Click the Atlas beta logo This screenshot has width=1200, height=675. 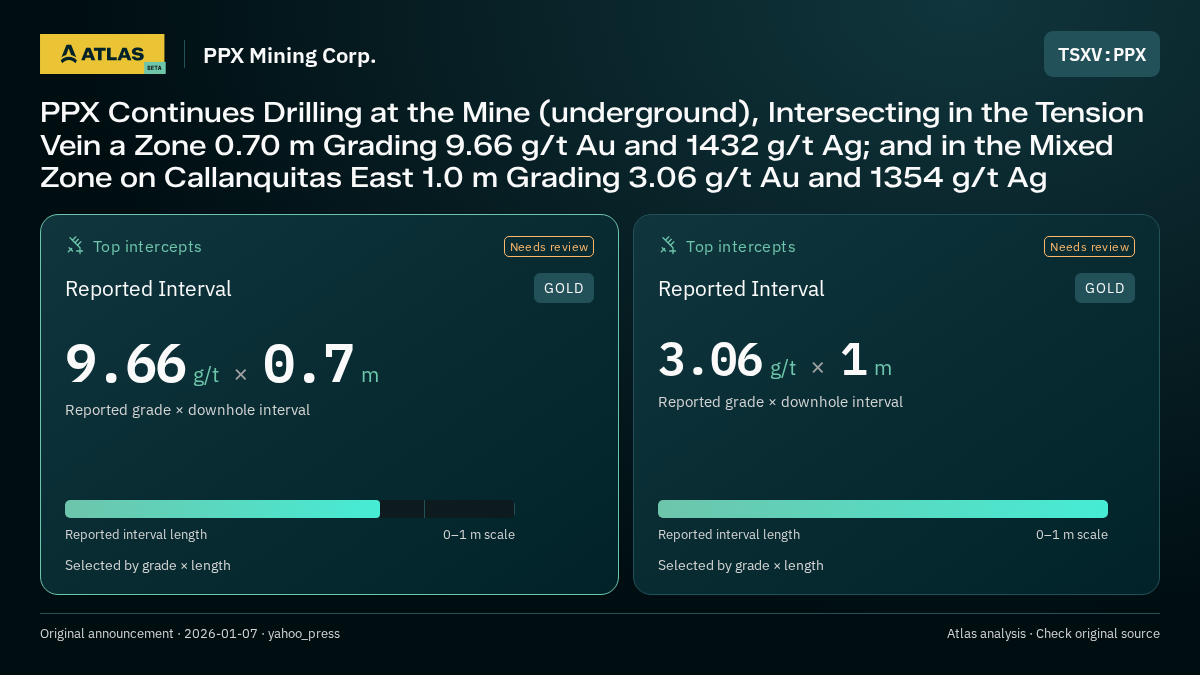pos(103,54)
